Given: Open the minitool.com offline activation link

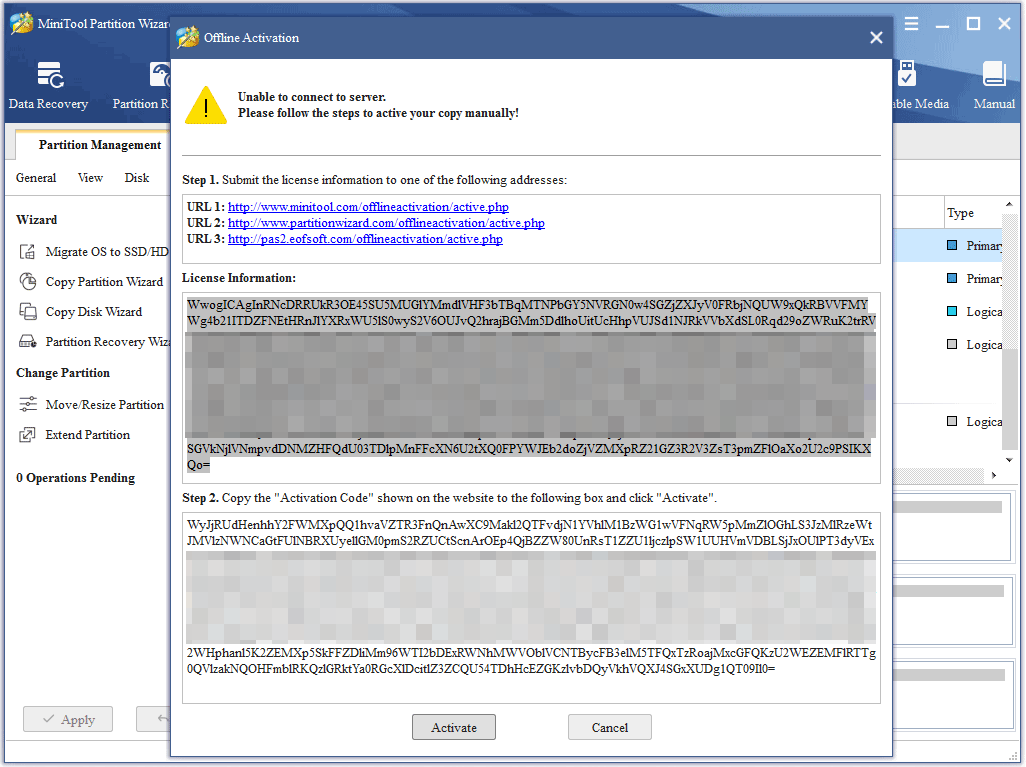Looking at the screenshot, I should [x=368, y=207].
